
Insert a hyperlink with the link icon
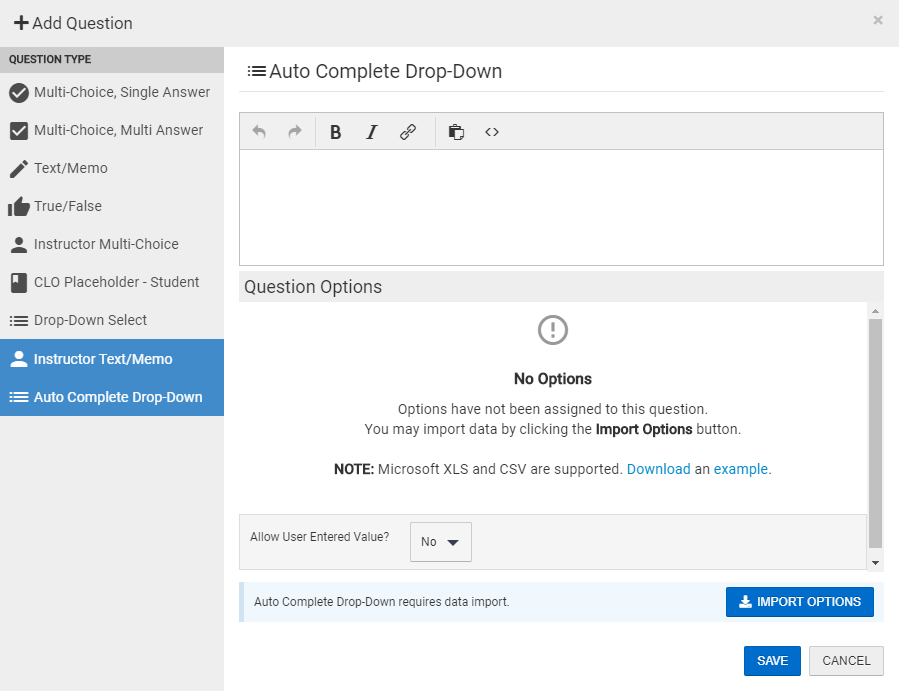click(408, 132)
